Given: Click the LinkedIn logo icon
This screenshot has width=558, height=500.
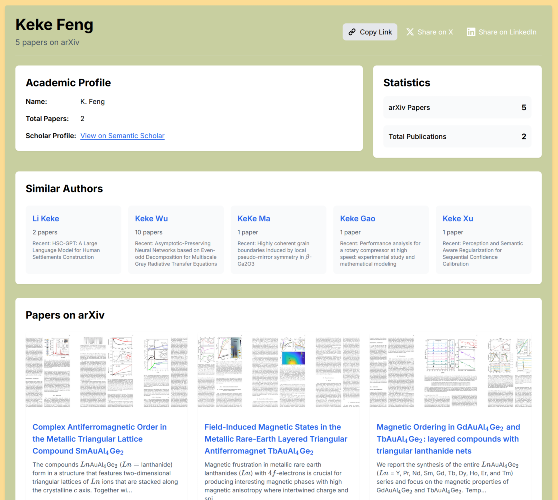Looking at the screenshot, I should tap(471, 32).
